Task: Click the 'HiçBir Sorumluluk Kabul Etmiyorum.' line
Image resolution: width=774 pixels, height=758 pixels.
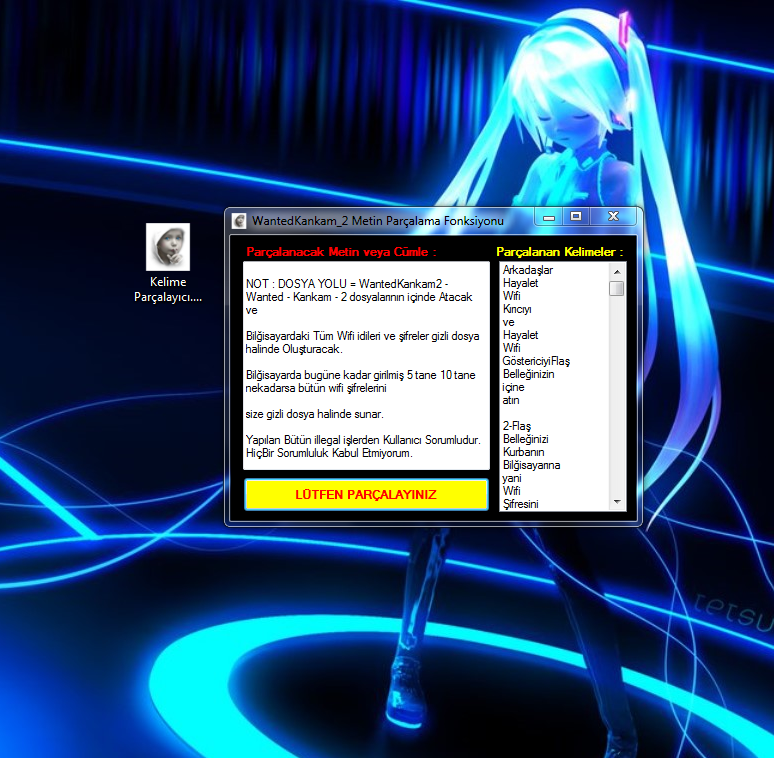Action: point(329,453)
